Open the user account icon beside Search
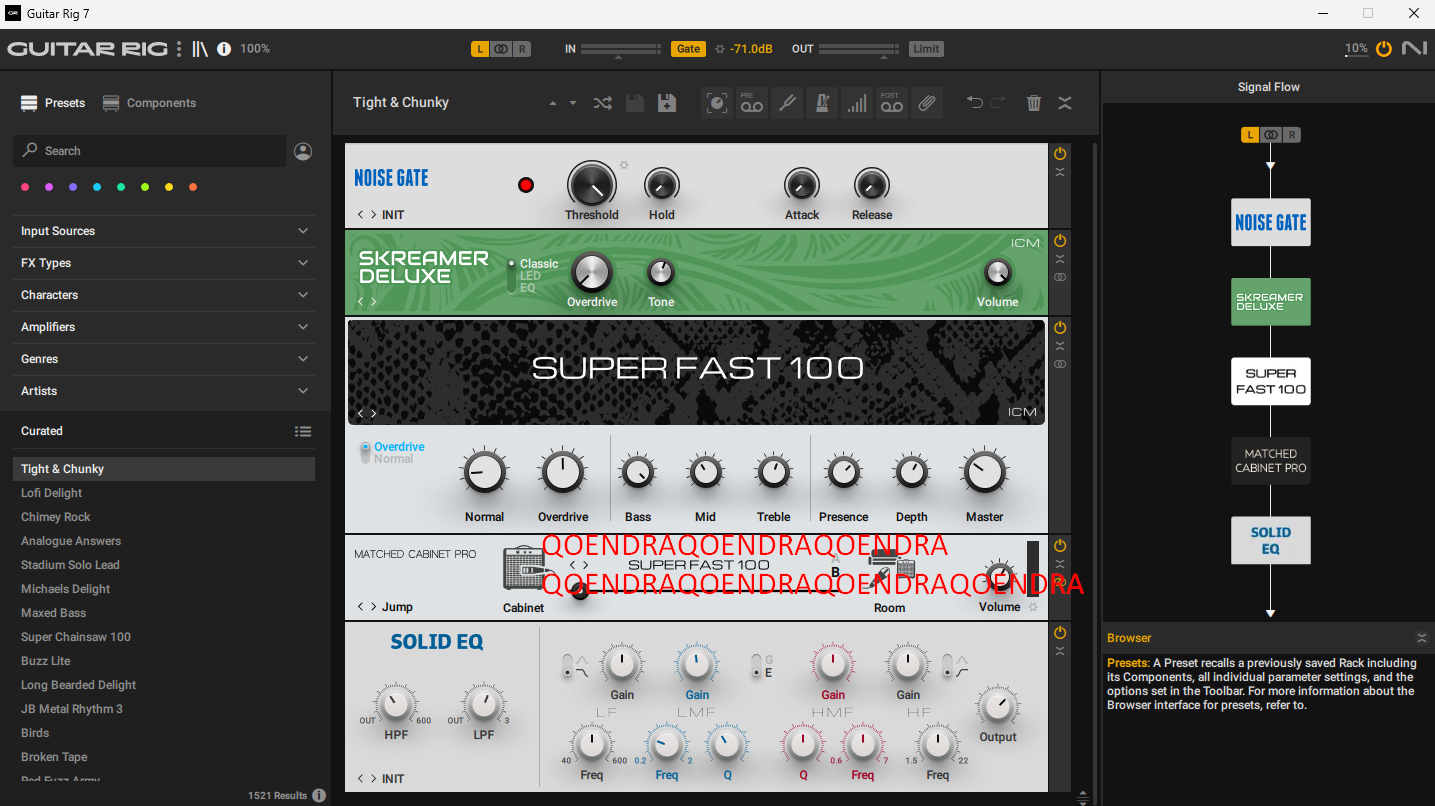1435x806 pixels. tap(303, 151)
